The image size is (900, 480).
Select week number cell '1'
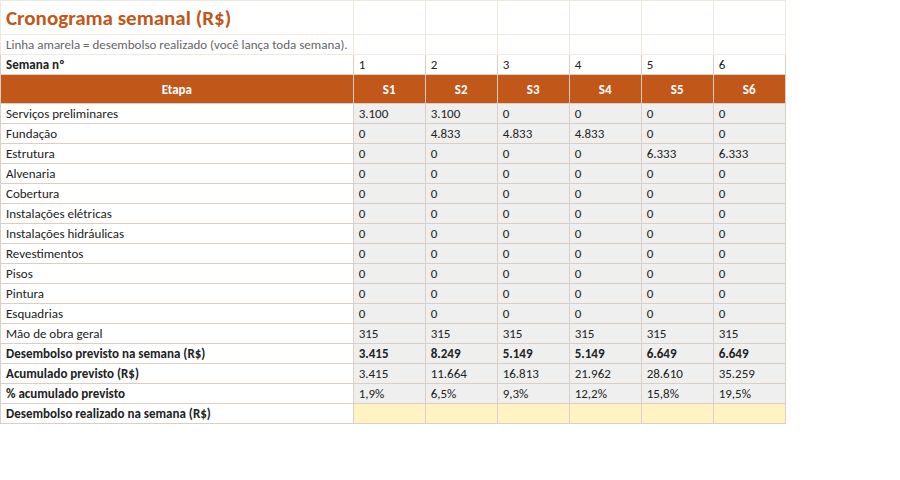pyautogui.click(x=389, y=65)
